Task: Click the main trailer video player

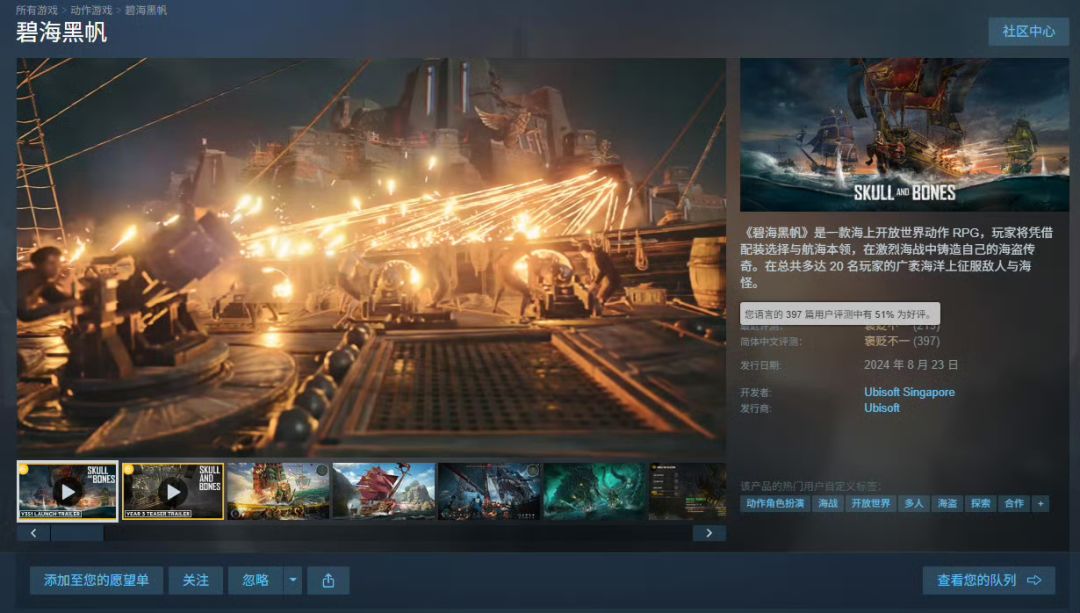Action: click(x=371, y=257)
